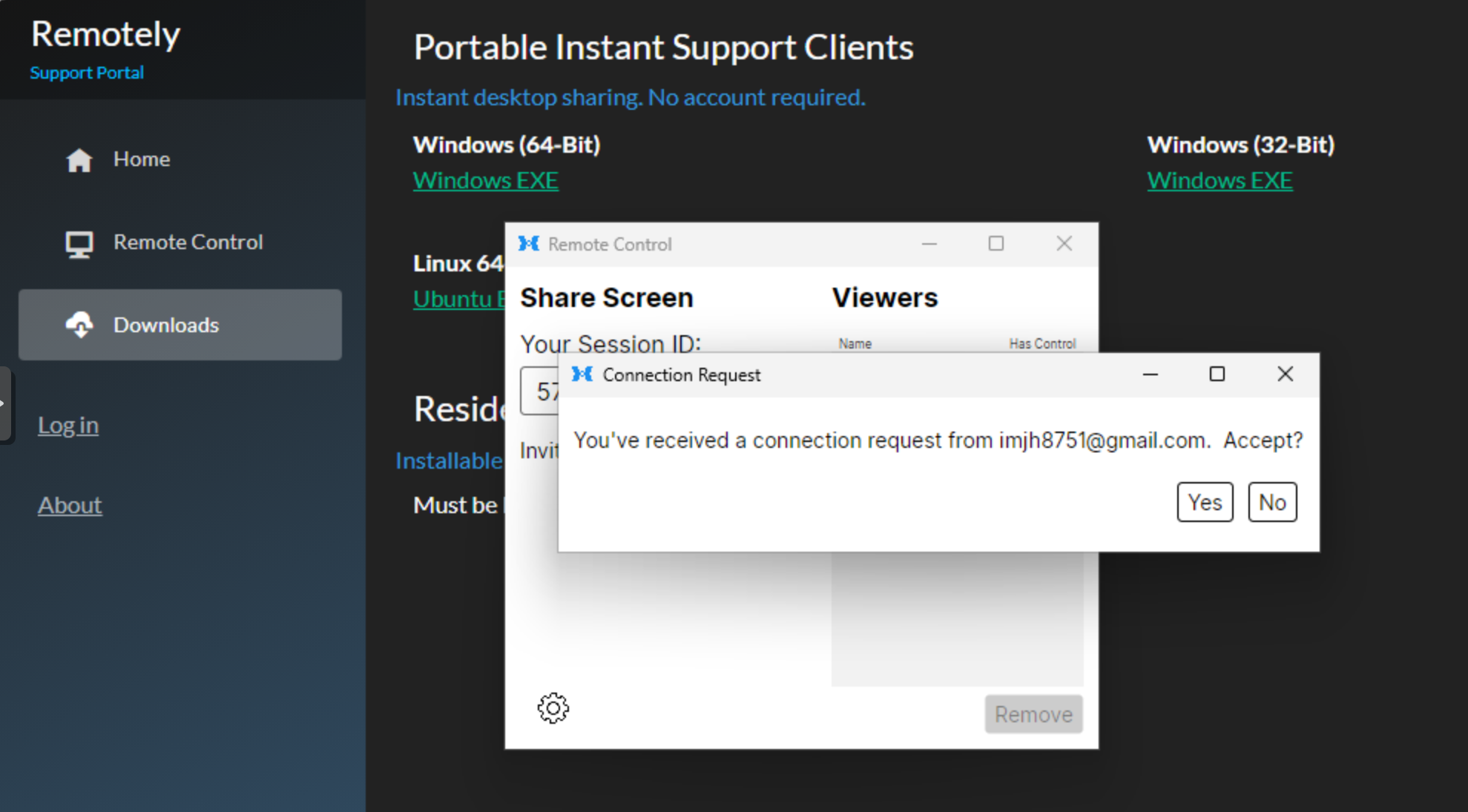This screenshot has width=1468, height=812.
Task: Click the Session ID field
Action: pyautogui.click(x=539, y=391)
